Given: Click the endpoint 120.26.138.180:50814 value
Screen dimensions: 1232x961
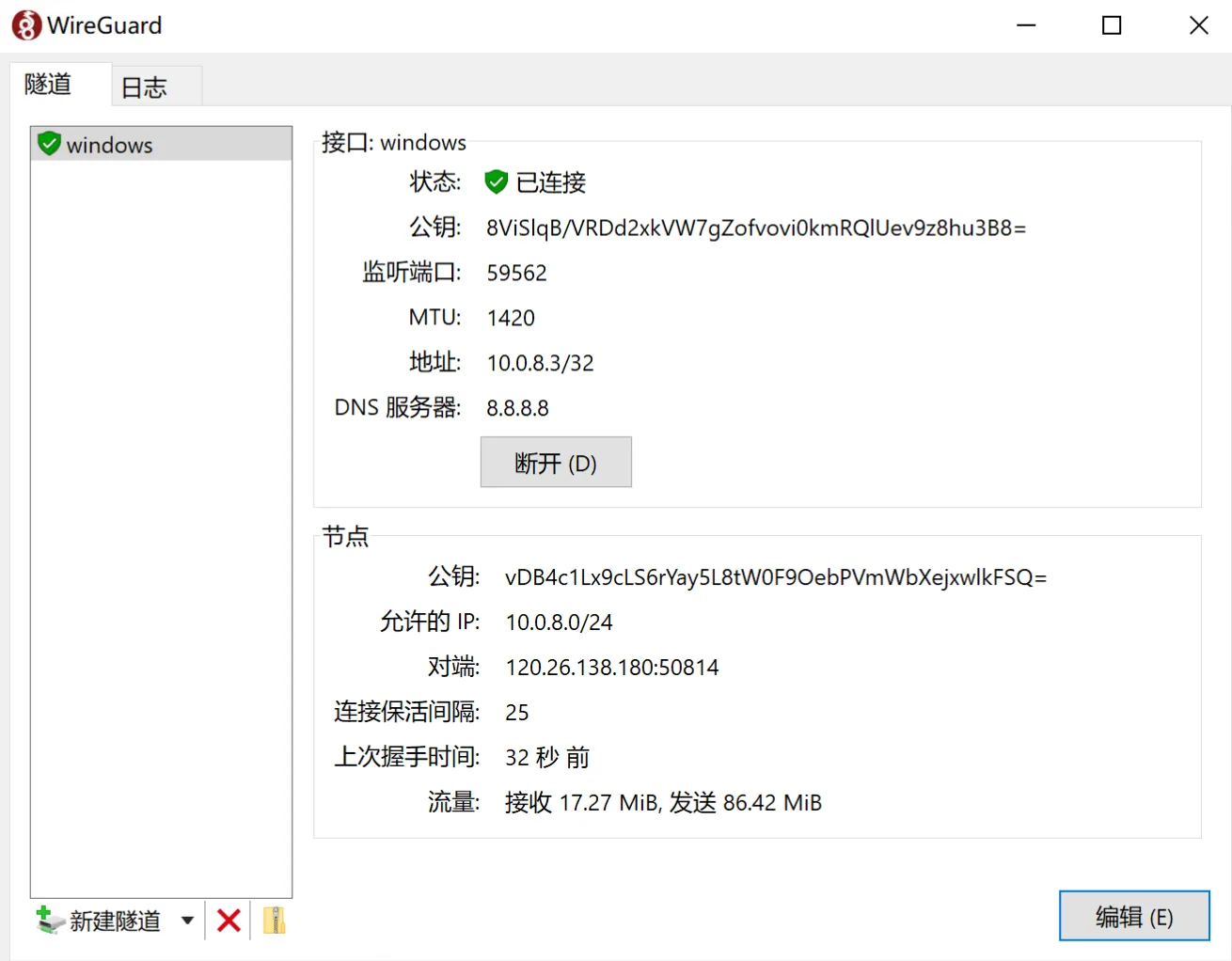Looking at the screenshot, I should pos(611,667).
